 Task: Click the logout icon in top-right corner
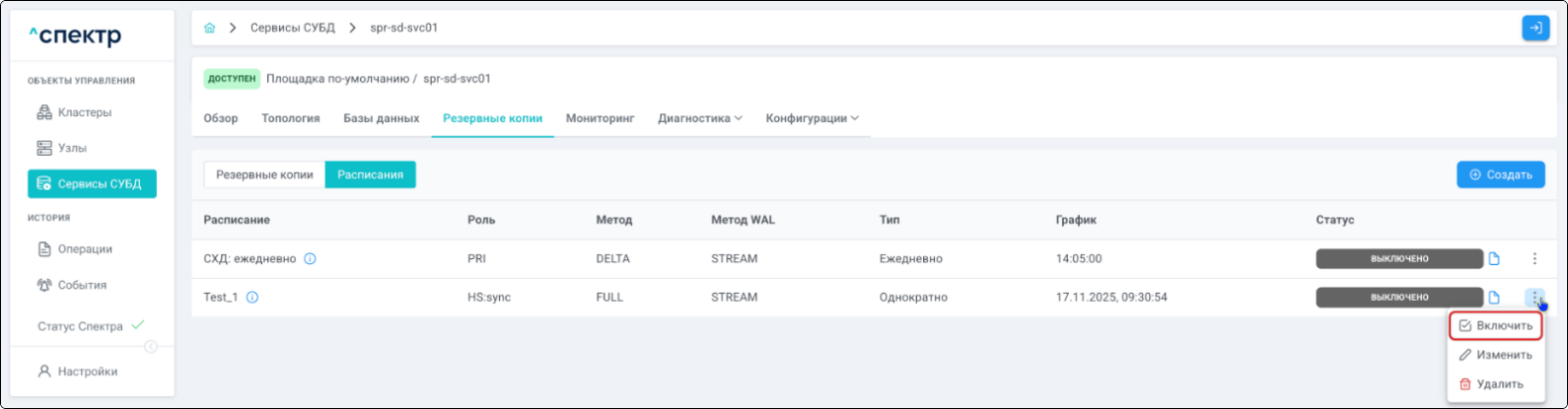coord(1534,28)
